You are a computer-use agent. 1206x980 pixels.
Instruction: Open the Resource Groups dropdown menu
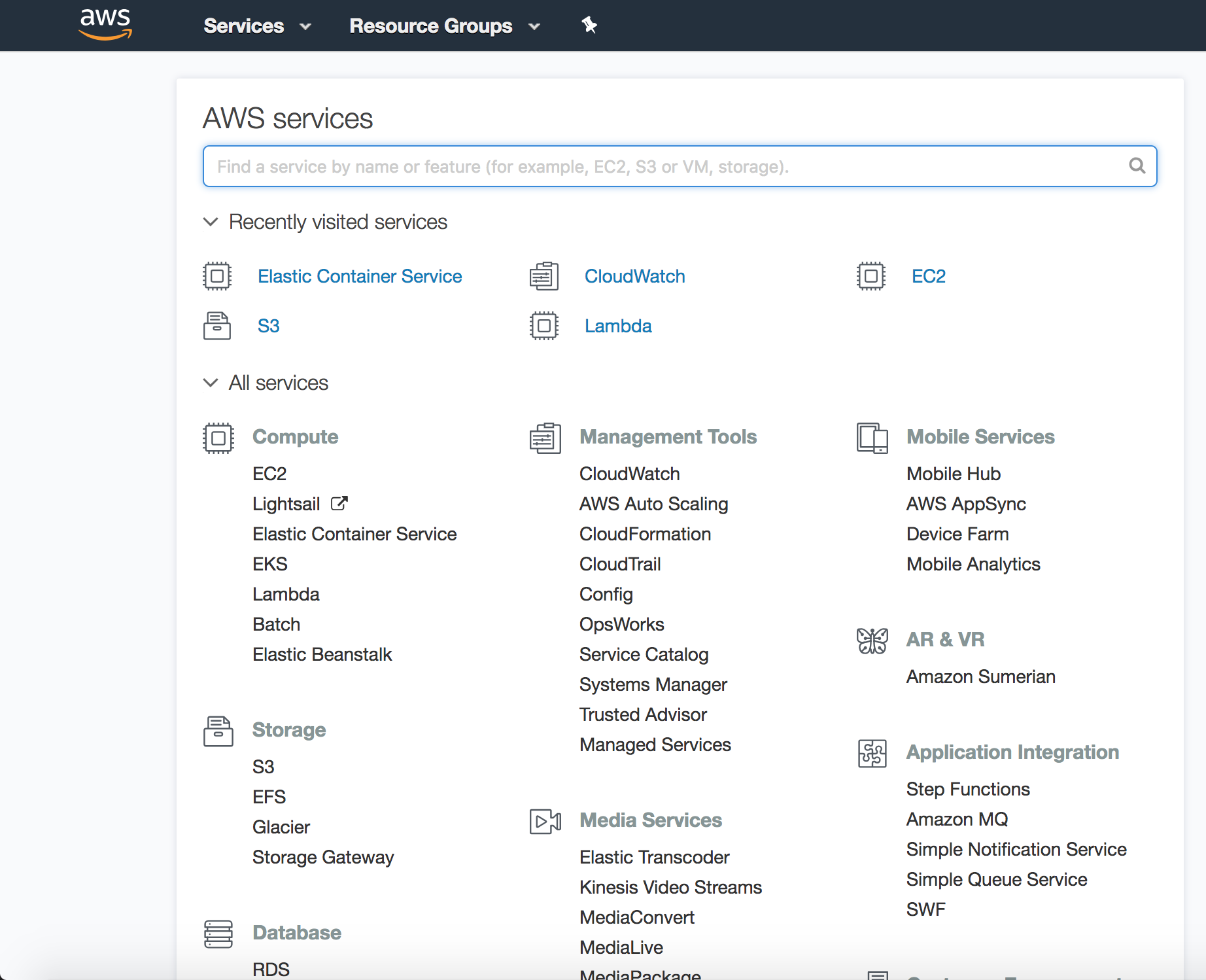tap(445, 26)
